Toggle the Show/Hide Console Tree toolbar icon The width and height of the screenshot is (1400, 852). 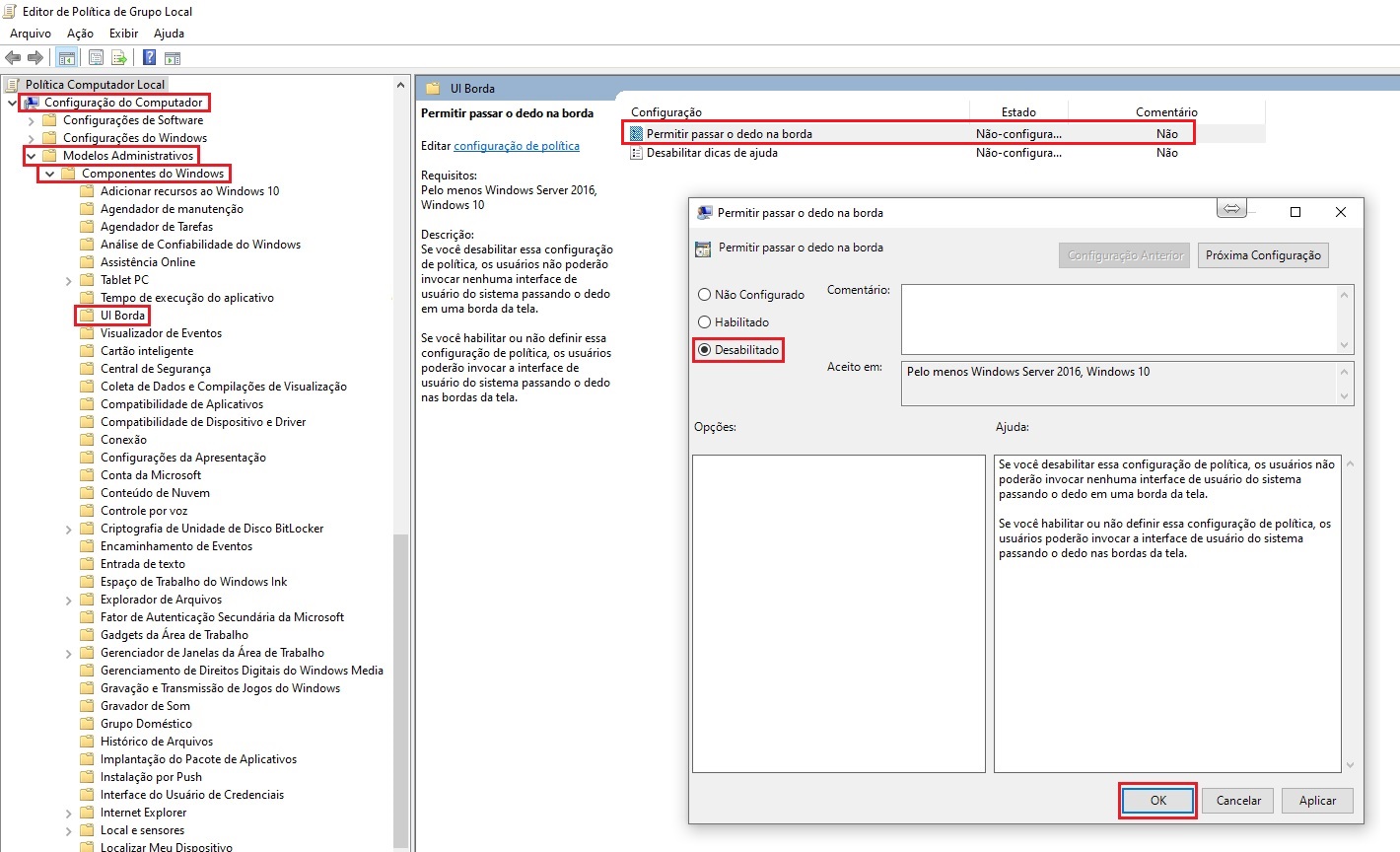click(66, 57)
